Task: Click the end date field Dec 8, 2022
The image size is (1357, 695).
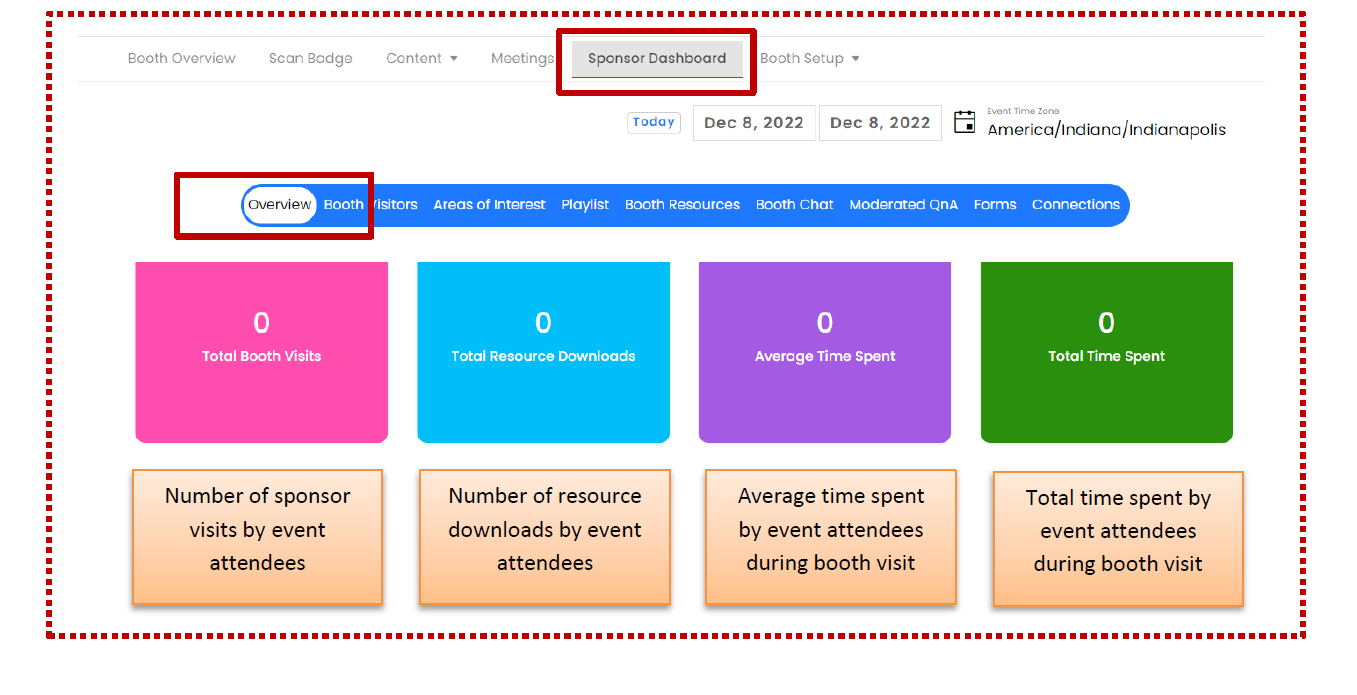Action: 880,123
